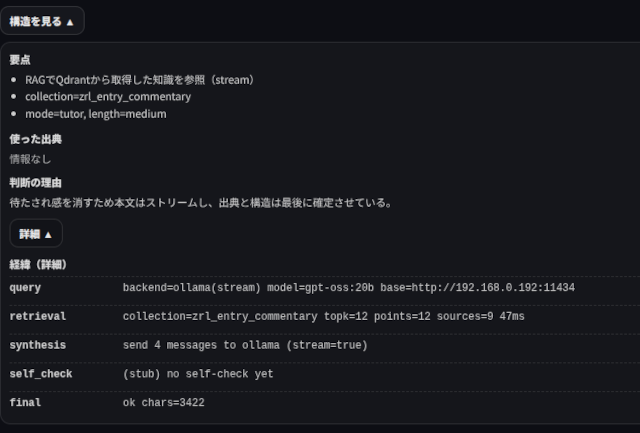
Task: Click the mode=tutor, length=medium bullet
Action: 96,114
